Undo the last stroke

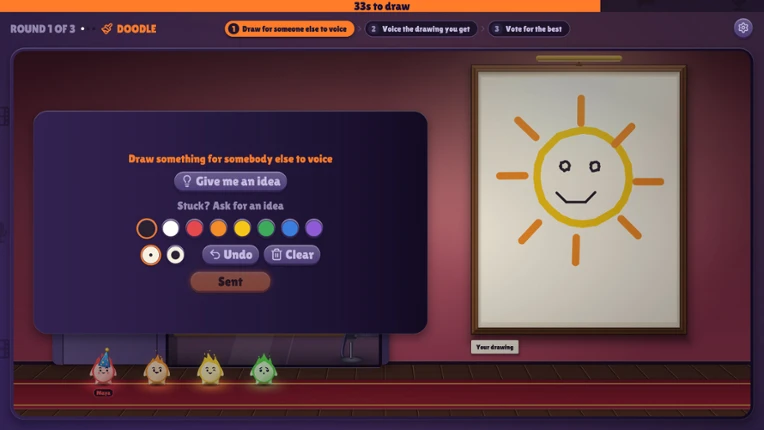tap(230, 255)
